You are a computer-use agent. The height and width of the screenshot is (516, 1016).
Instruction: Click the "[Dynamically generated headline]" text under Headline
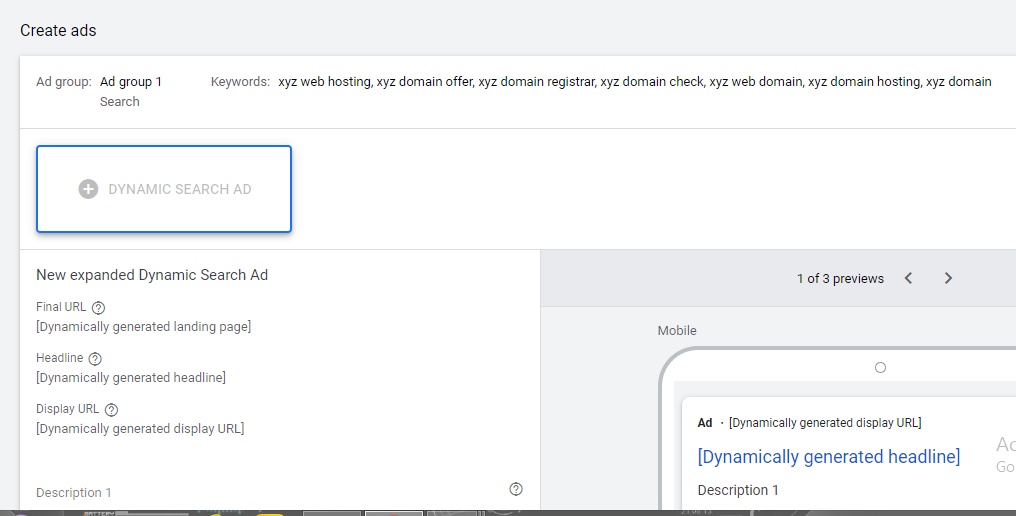click(131, 377)
